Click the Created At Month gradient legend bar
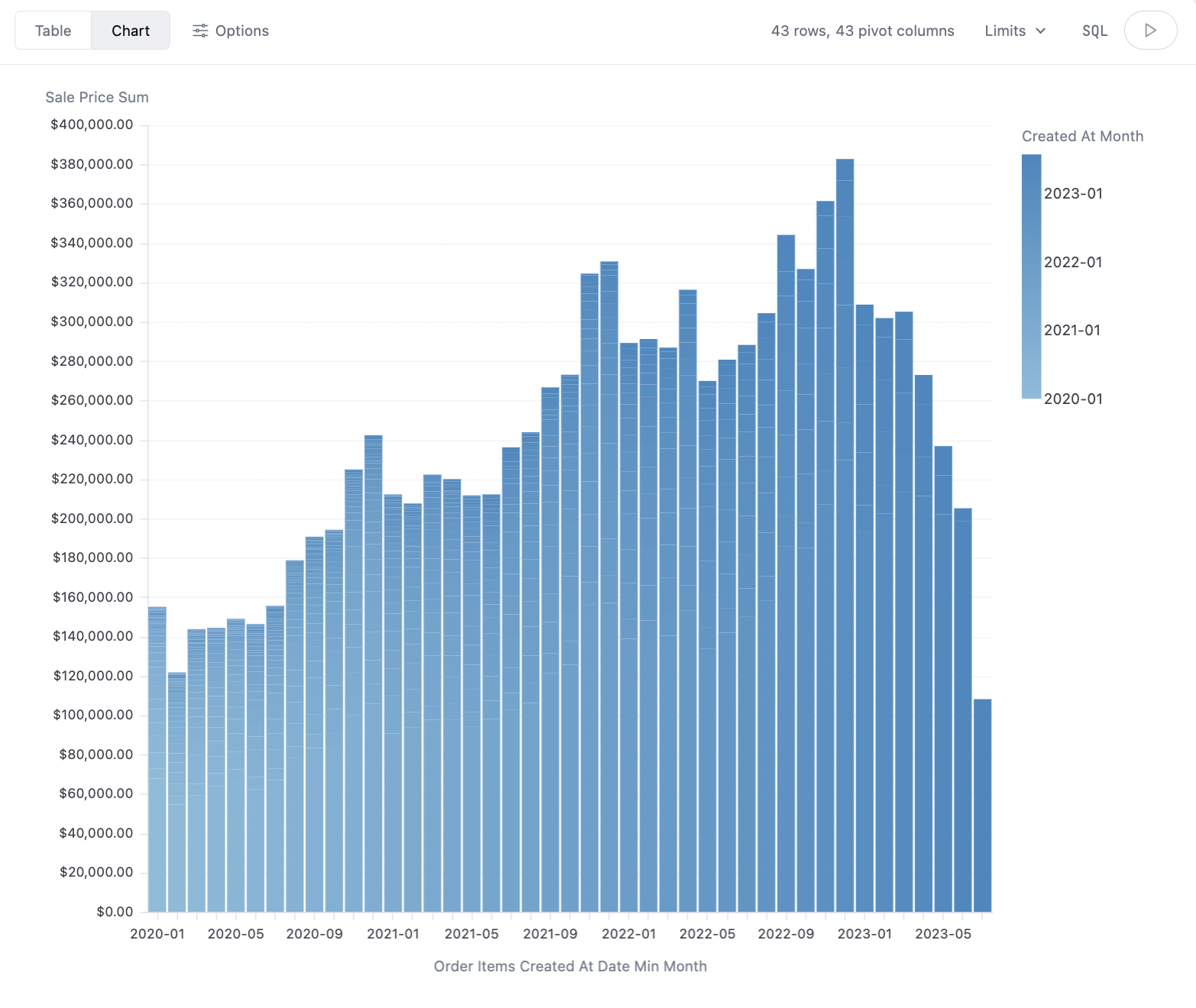This screenshot has width=1196, height=1008. pos(1031,276)
